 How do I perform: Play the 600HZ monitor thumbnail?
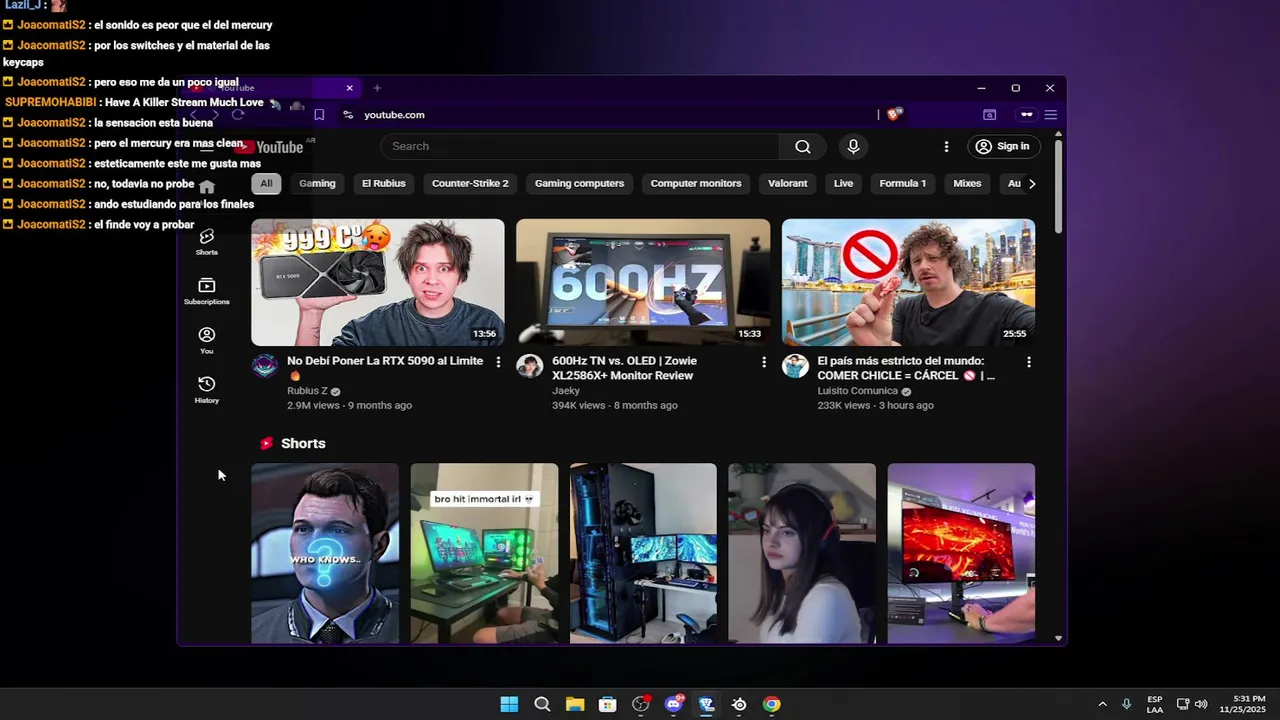(x=643, y=282)
